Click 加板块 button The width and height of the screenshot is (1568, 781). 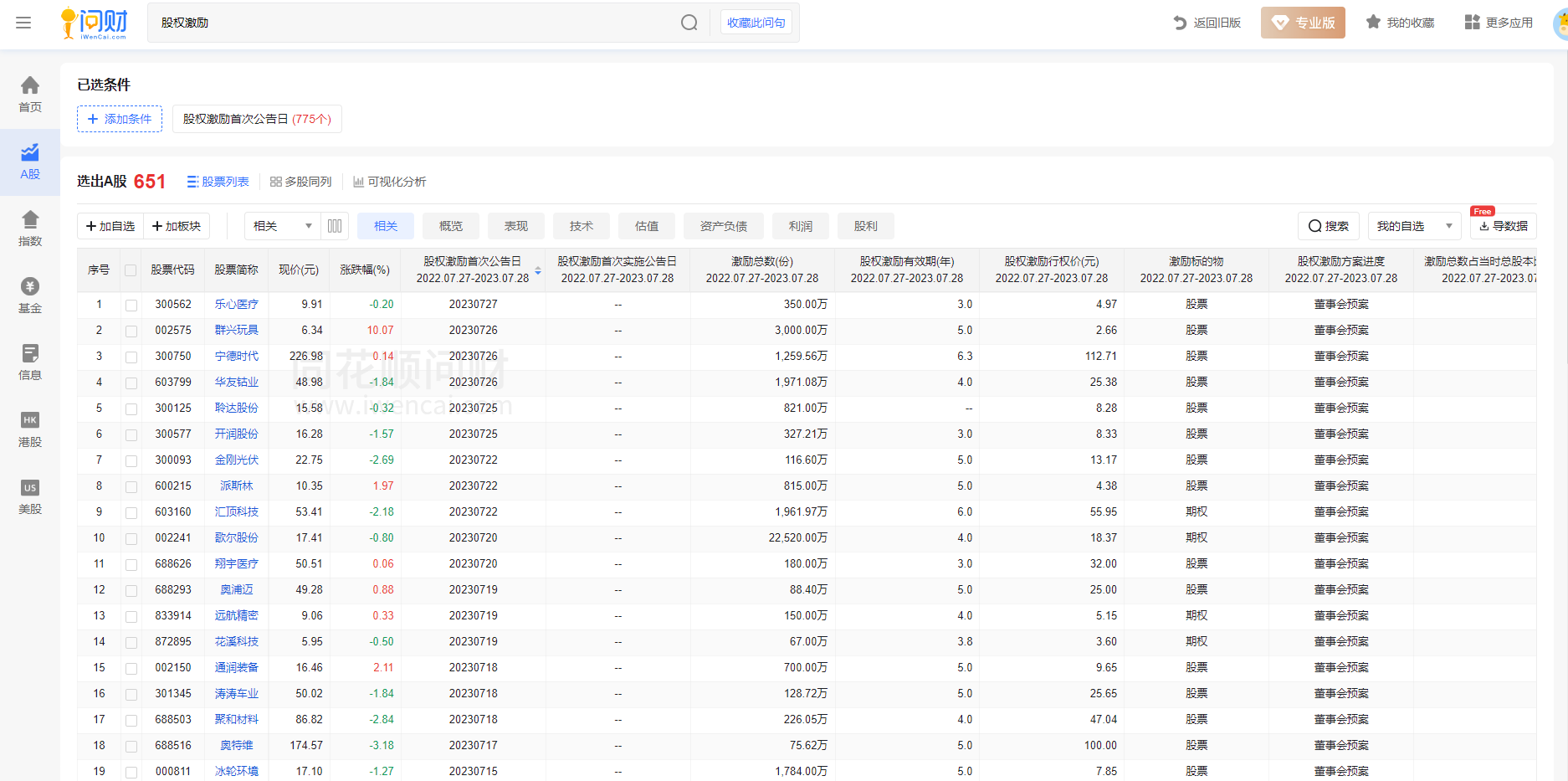tap(177, 226)
